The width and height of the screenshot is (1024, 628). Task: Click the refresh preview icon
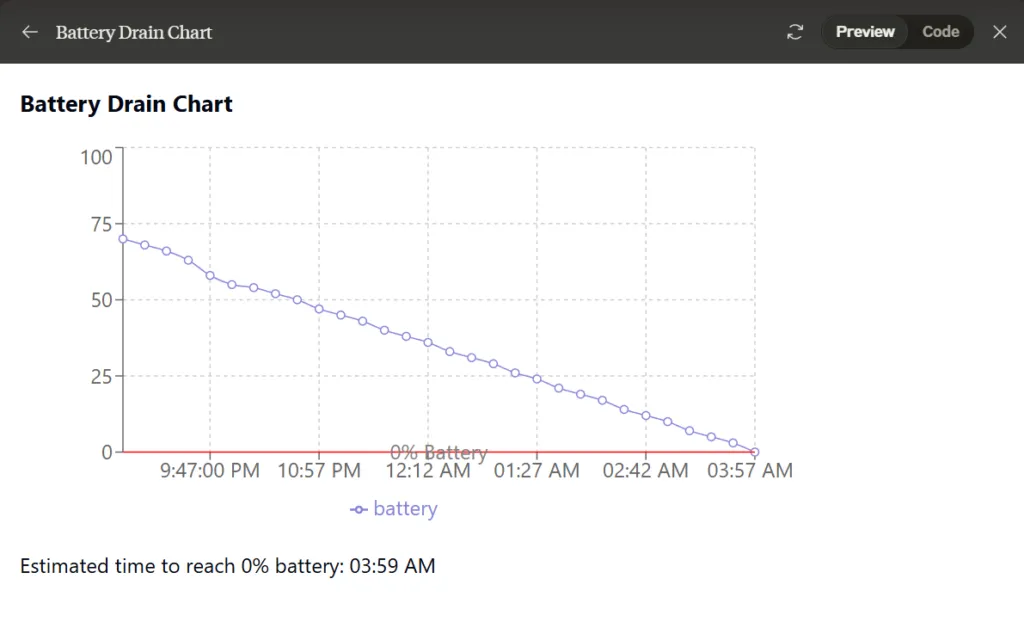click(795, 32)
